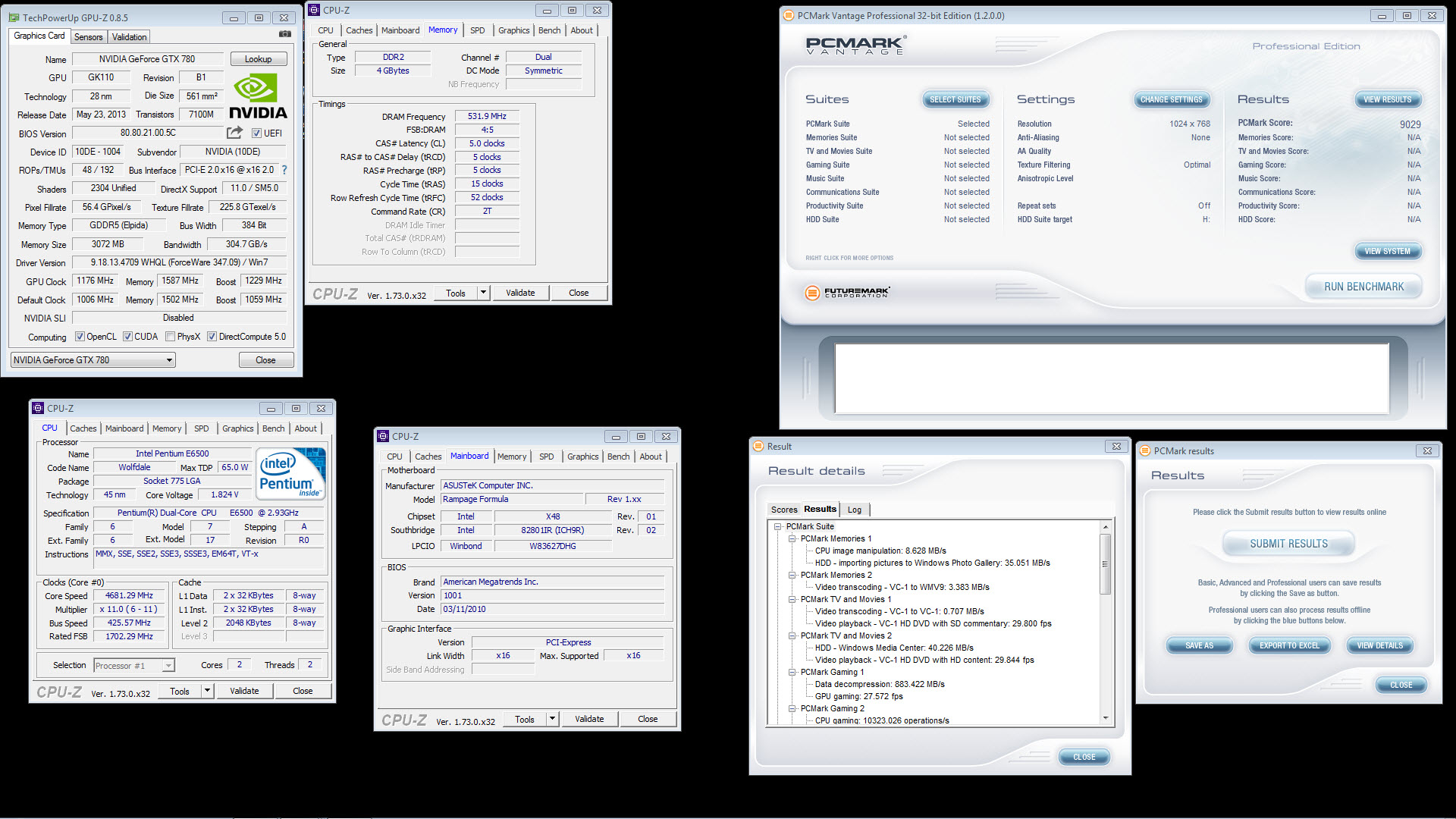Select the Gaming Suite row in Suites list
Viewport: 1456px width, 819px height.
coord(897,165)
